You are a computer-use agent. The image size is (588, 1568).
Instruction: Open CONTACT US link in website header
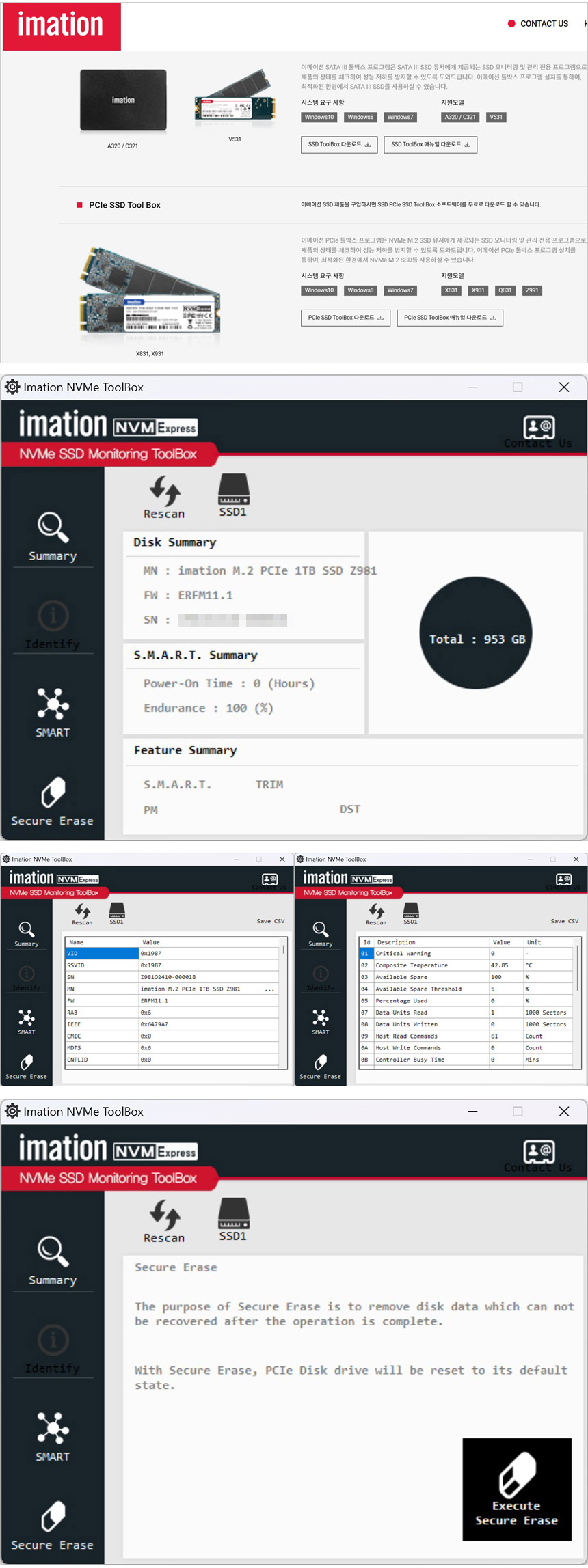544,24
